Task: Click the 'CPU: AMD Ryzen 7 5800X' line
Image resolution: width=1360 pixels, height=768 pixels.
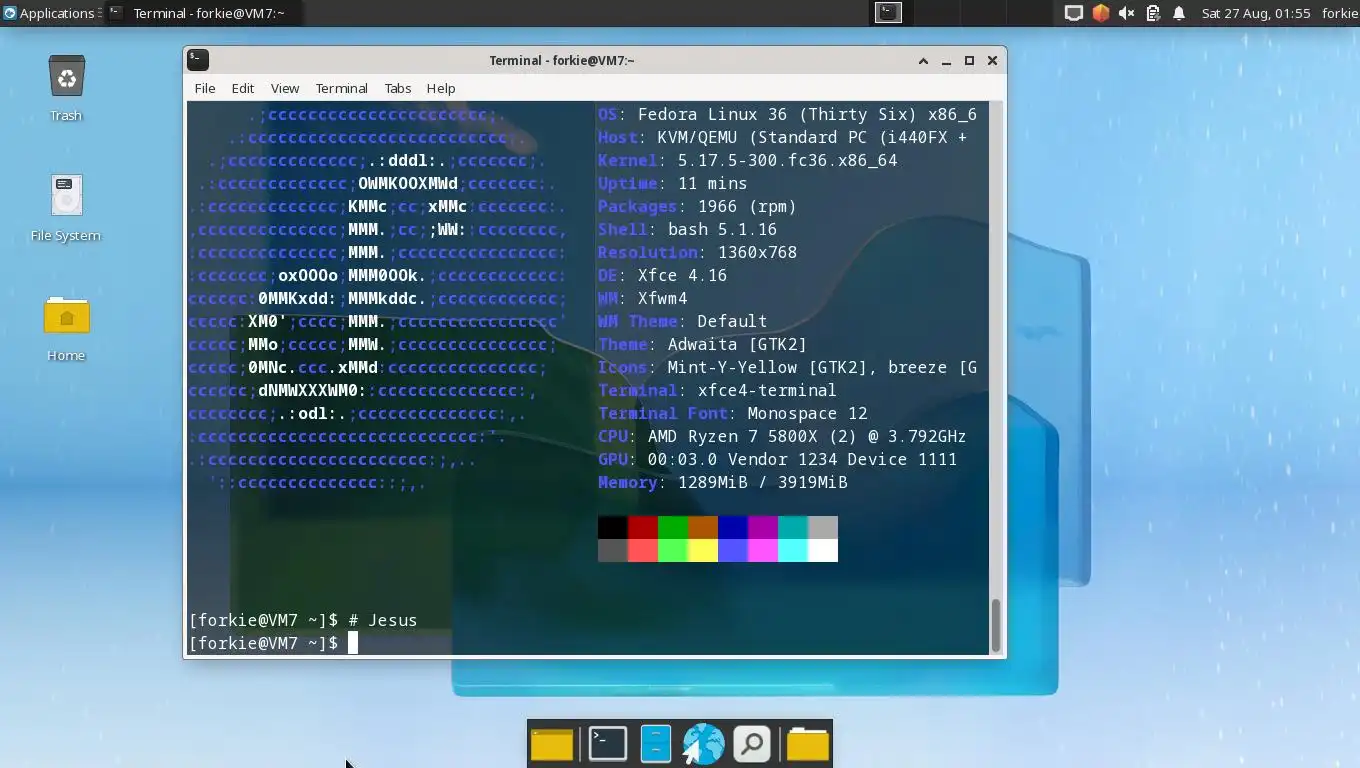Action: 782,436
